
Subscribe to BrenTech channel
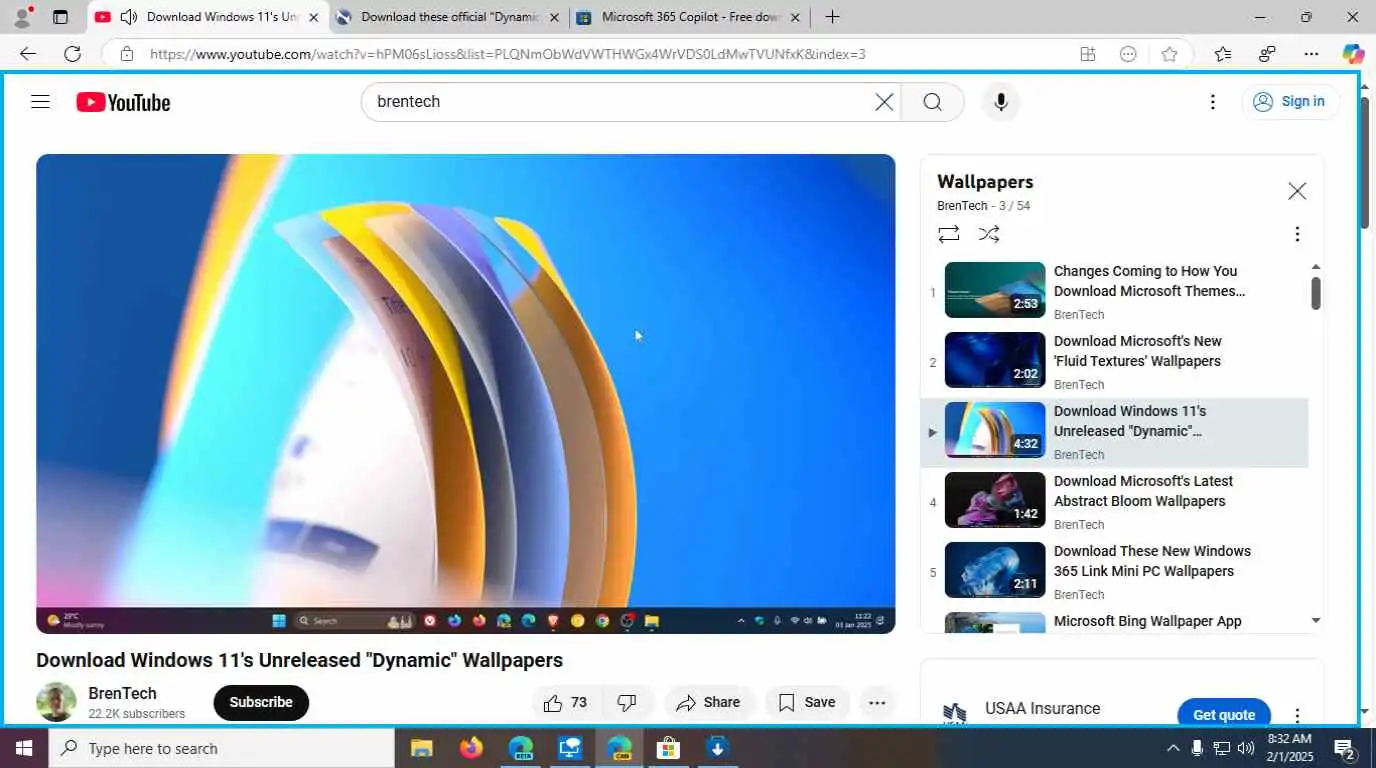coord(261,702)
